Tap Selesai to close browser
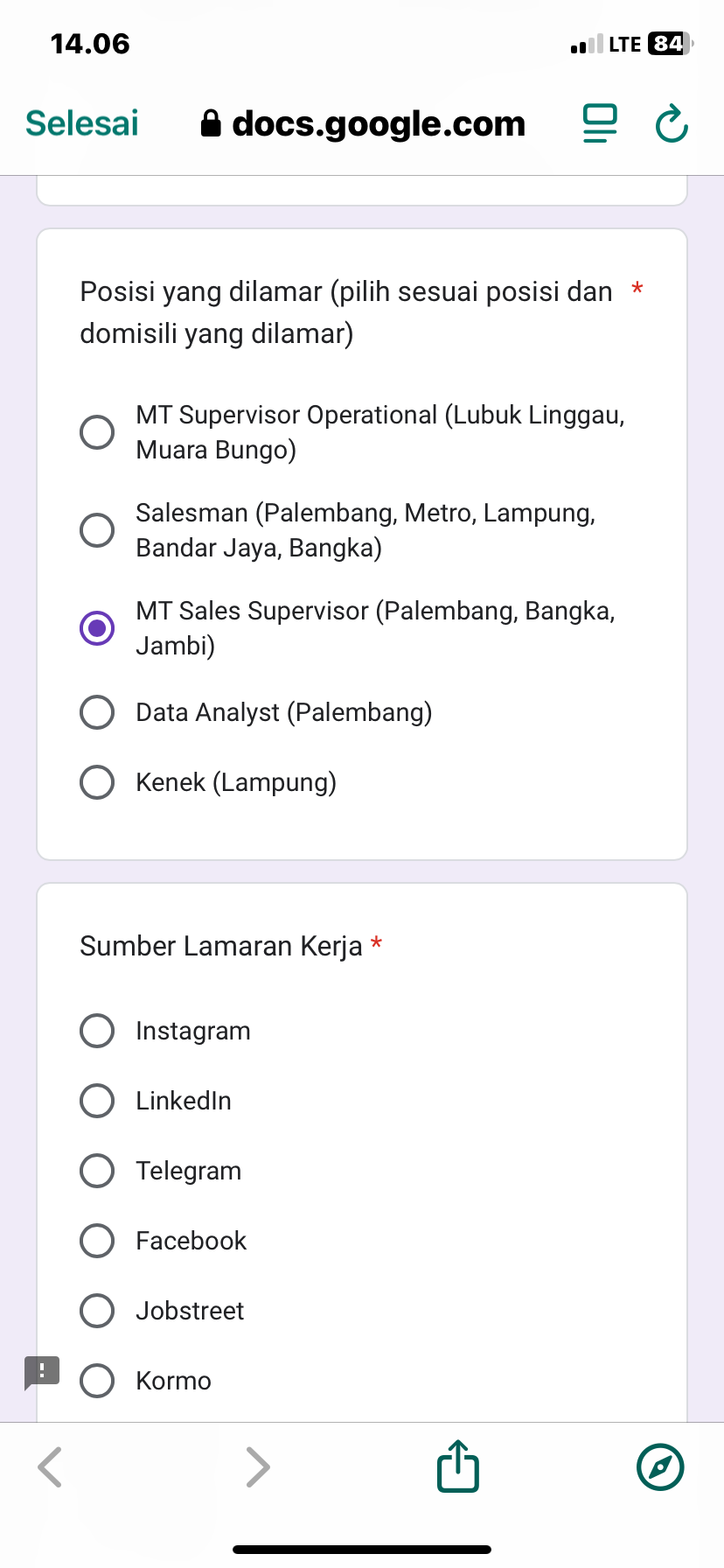 (82, 123)
